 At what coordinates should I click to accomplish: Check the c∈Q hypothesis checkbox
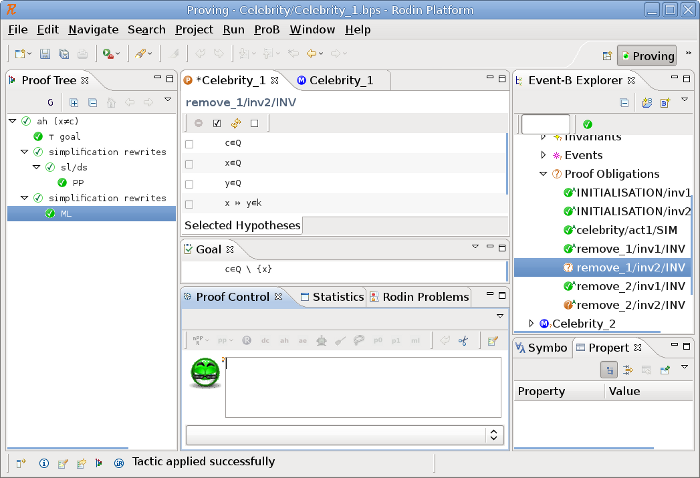(189, 144)
